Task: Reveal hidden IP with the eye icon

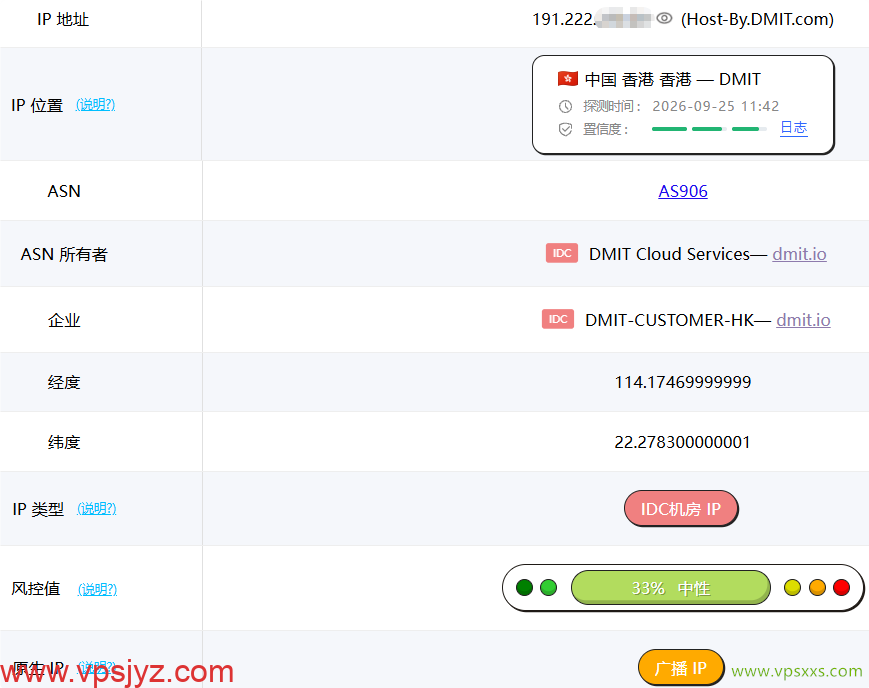Action: click(664, 18)
